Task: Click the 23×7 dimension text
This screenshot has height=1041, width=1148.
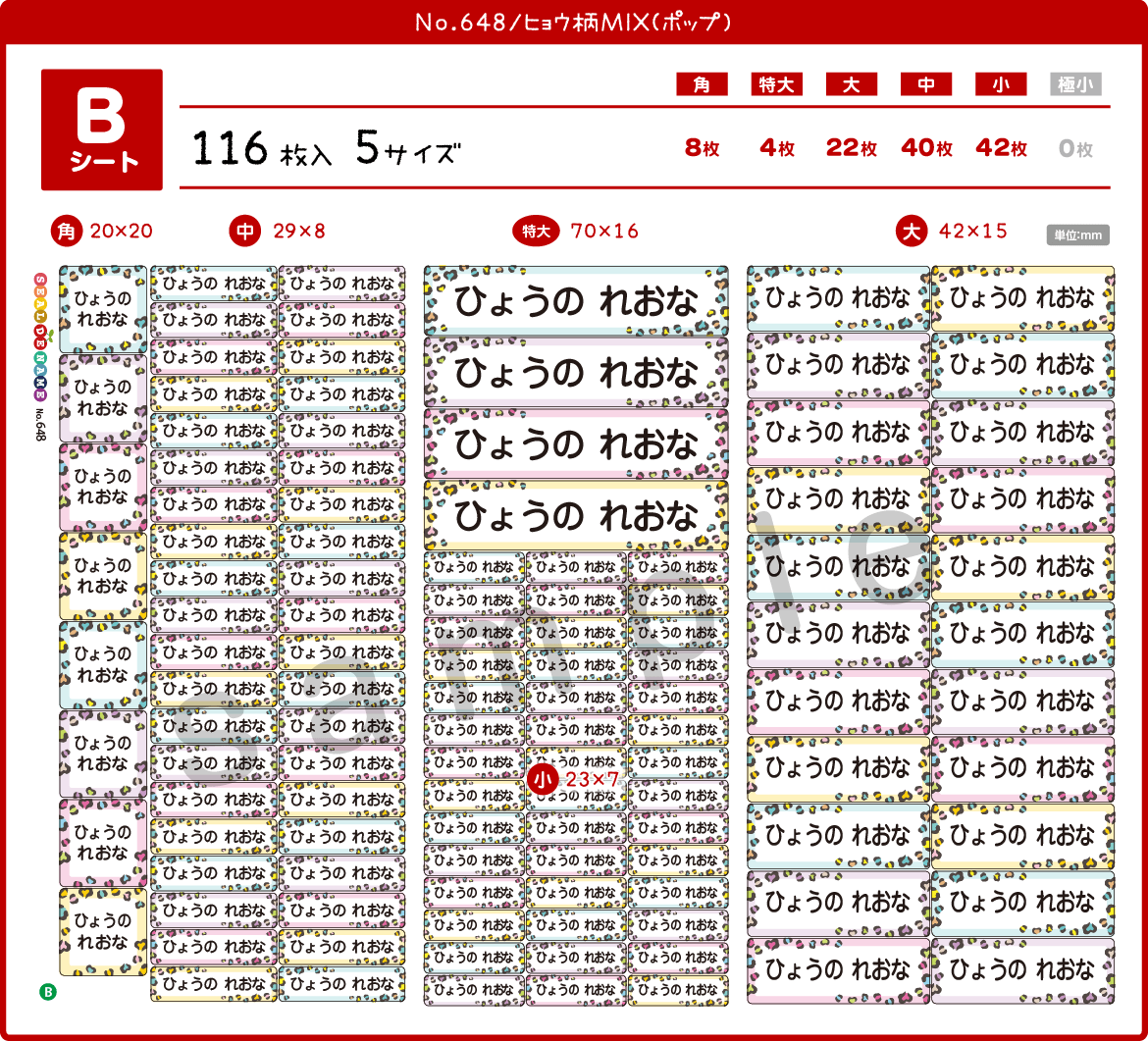Action: pos(593,780)
